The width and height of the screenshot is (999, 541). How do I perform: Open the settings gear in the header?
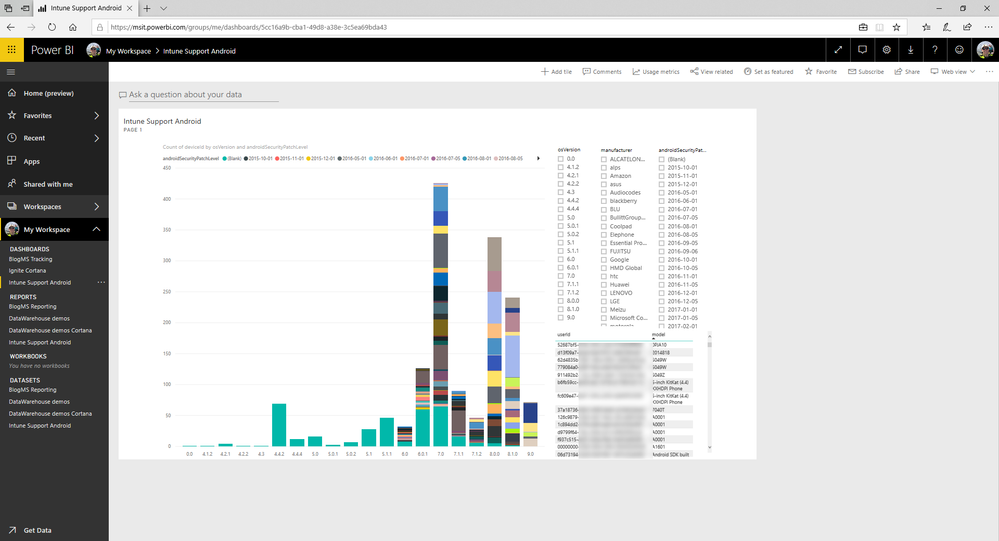tap(886, 50)
